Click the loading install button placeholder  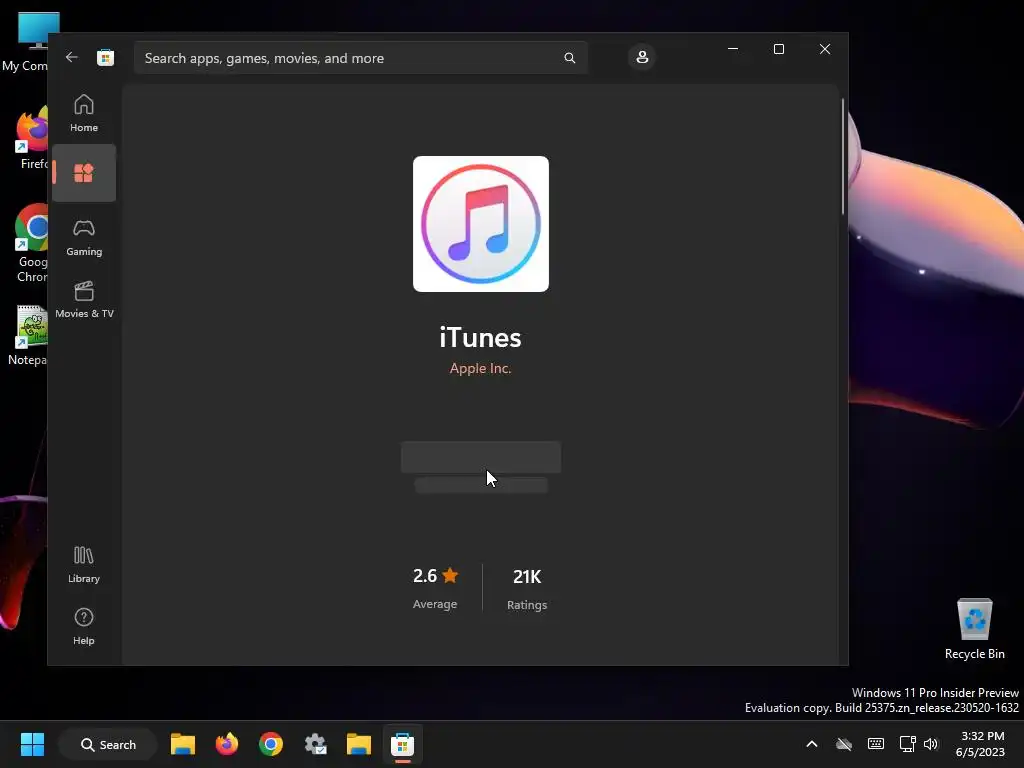pyautogui.click(x=481, y=457)
